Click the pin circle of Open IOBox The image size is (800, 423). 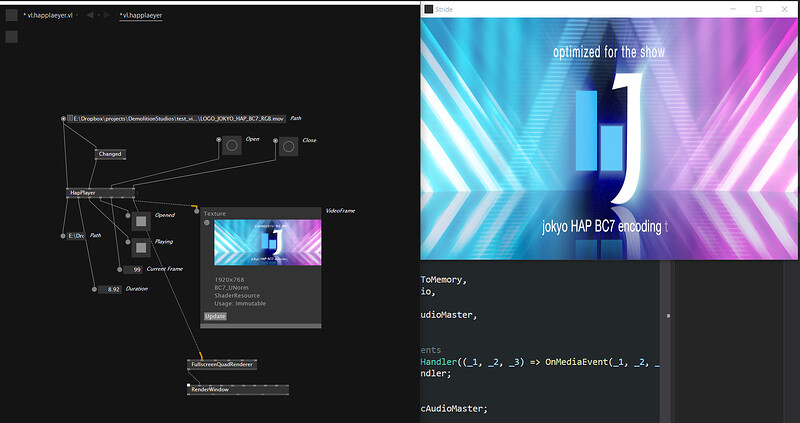click(218, 139)
